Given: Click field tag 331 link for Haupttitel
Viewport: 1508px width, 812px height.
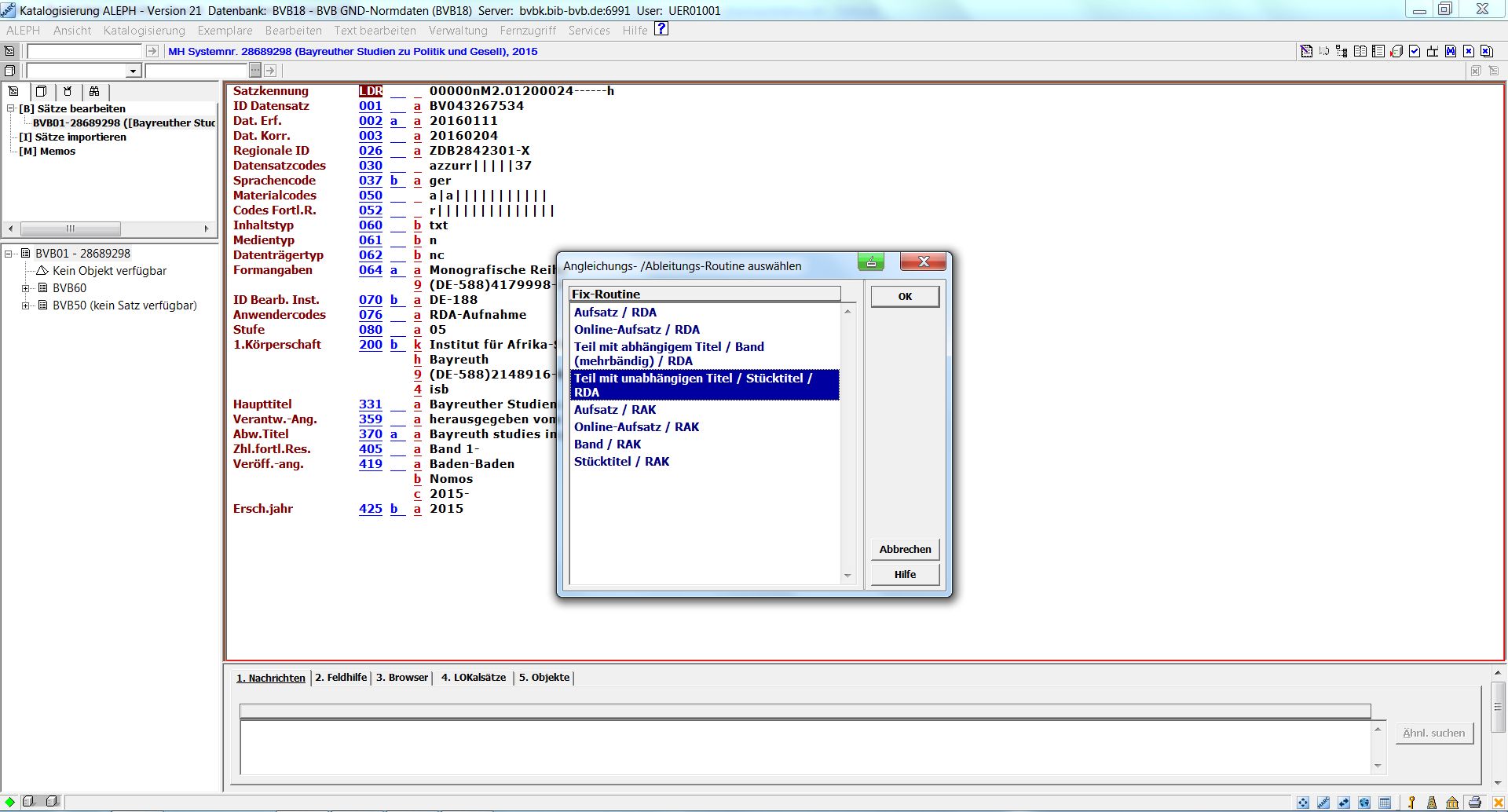Looking at the screenshot, I should [370, 404].
